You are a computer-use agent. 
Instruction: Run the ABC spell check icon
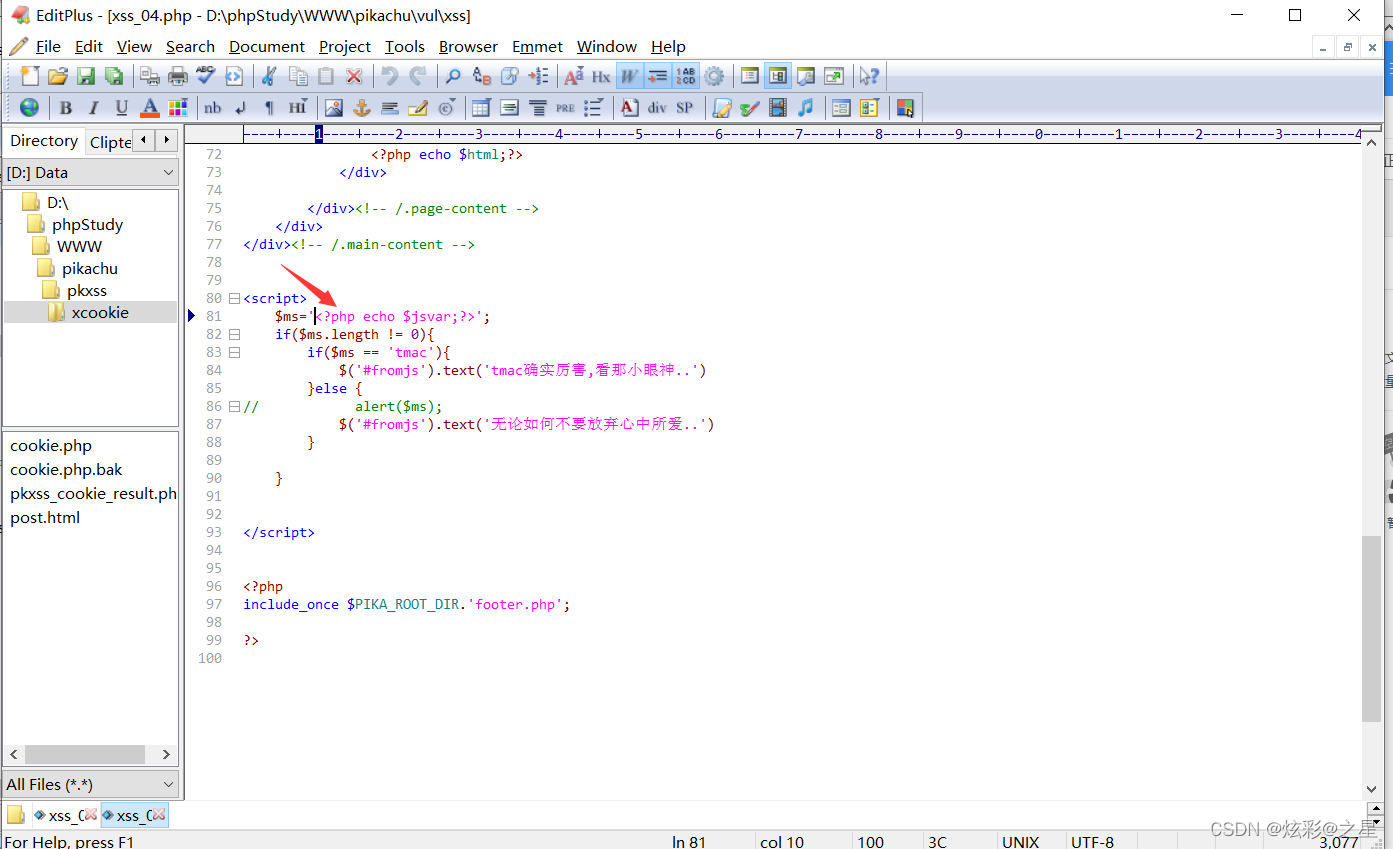point(206,76)
